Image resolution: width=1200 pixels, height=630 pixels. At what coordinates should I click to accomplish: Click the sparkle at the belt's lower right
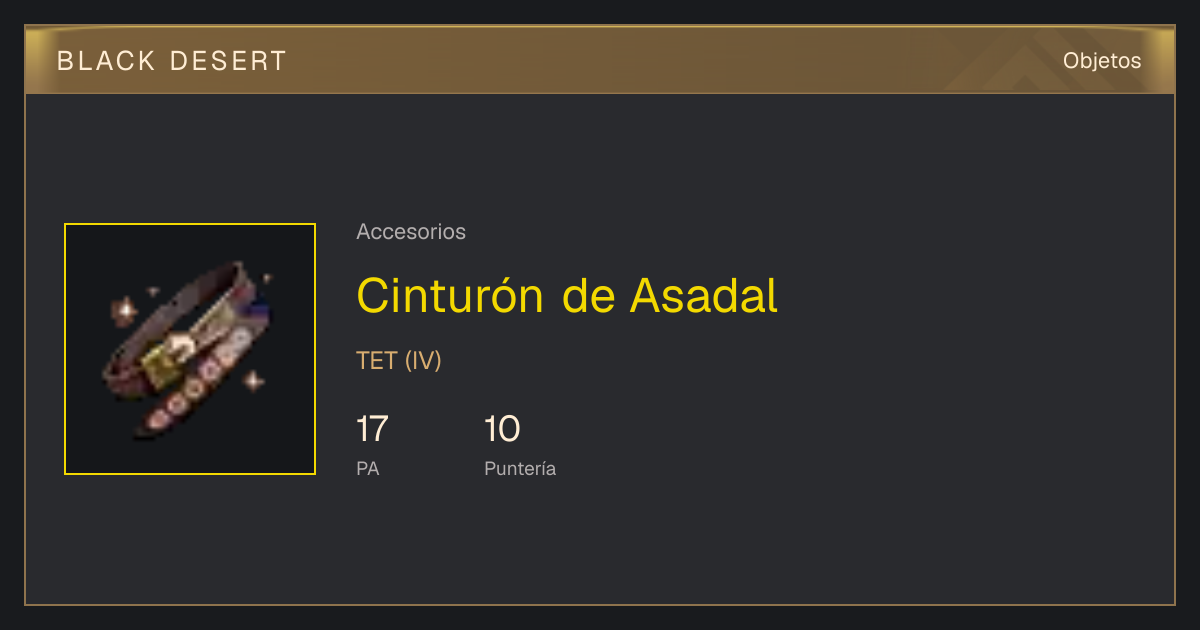click(x=254, y=381)
